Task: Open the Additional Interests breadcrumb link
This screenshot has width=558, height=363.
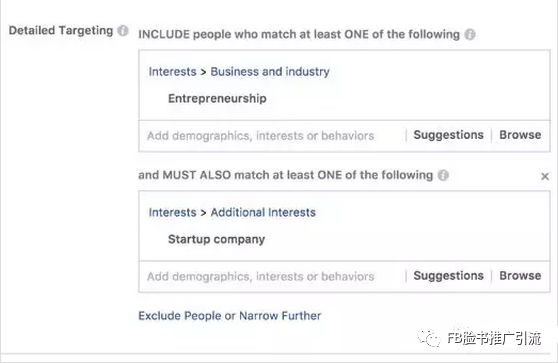Action: [263, 212]
